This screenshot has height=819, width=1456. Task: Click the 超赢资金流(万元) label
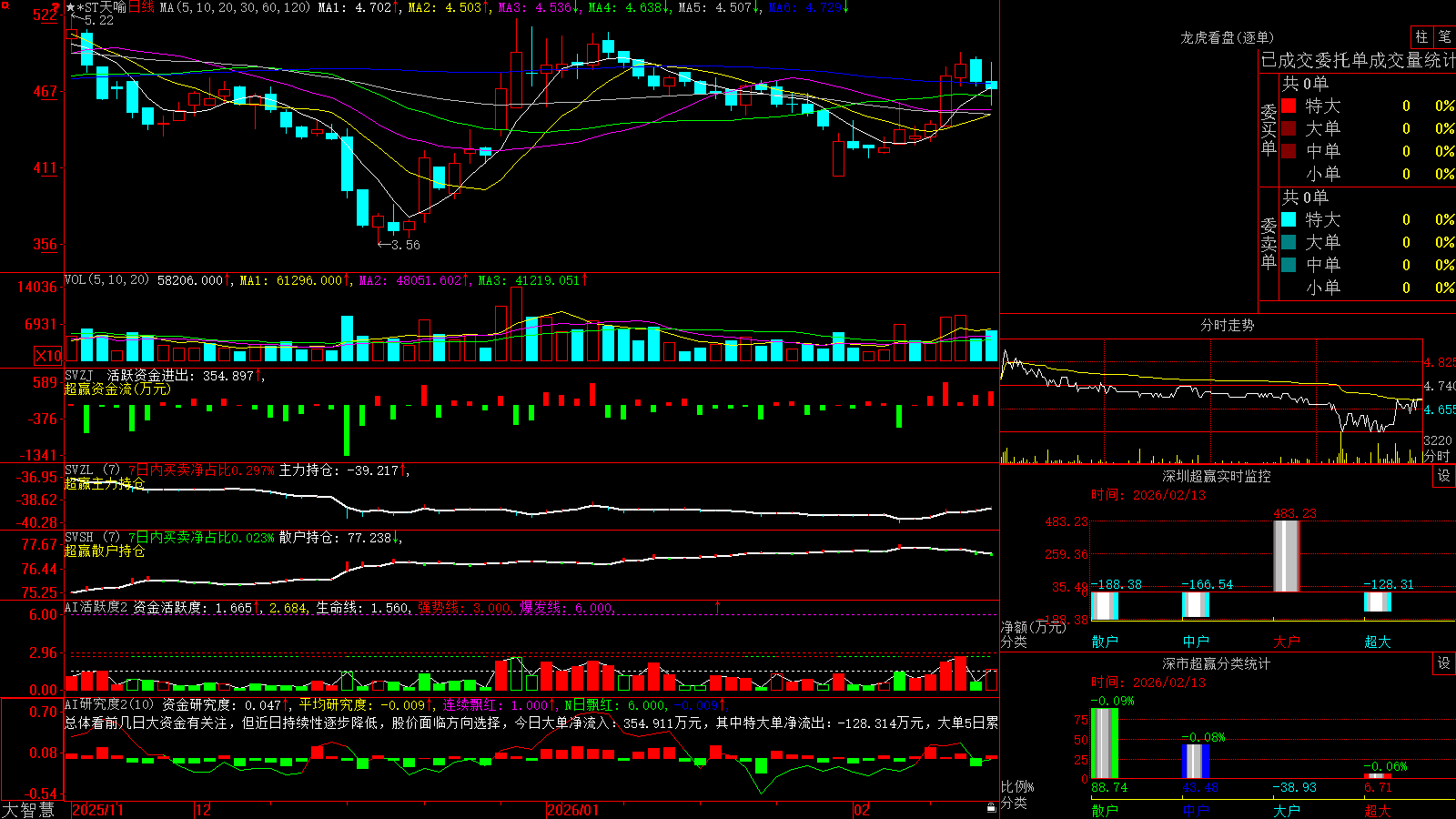tap(117, 389)
